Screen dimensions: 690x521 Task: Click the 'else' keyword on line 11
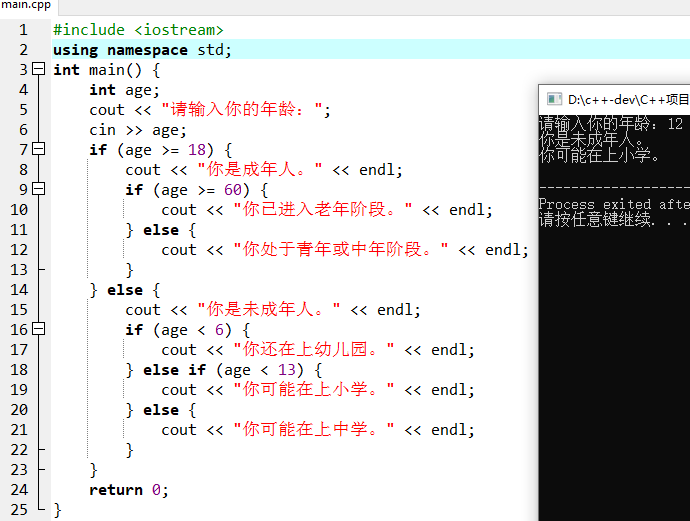(161, 230)
